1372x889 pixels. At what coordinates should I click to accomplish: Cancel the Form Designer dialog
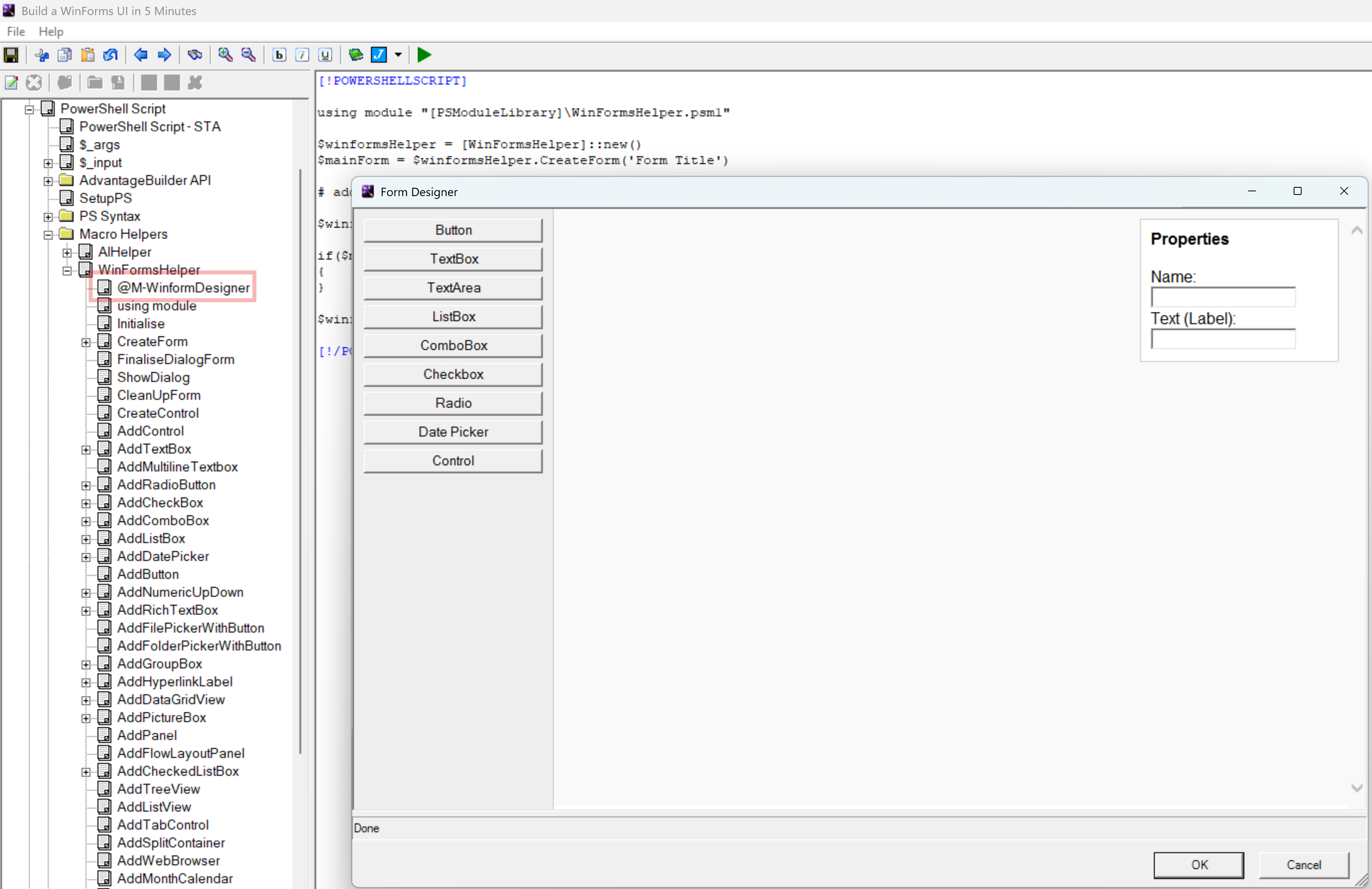pyautogui.click(x=1304, y=865)
